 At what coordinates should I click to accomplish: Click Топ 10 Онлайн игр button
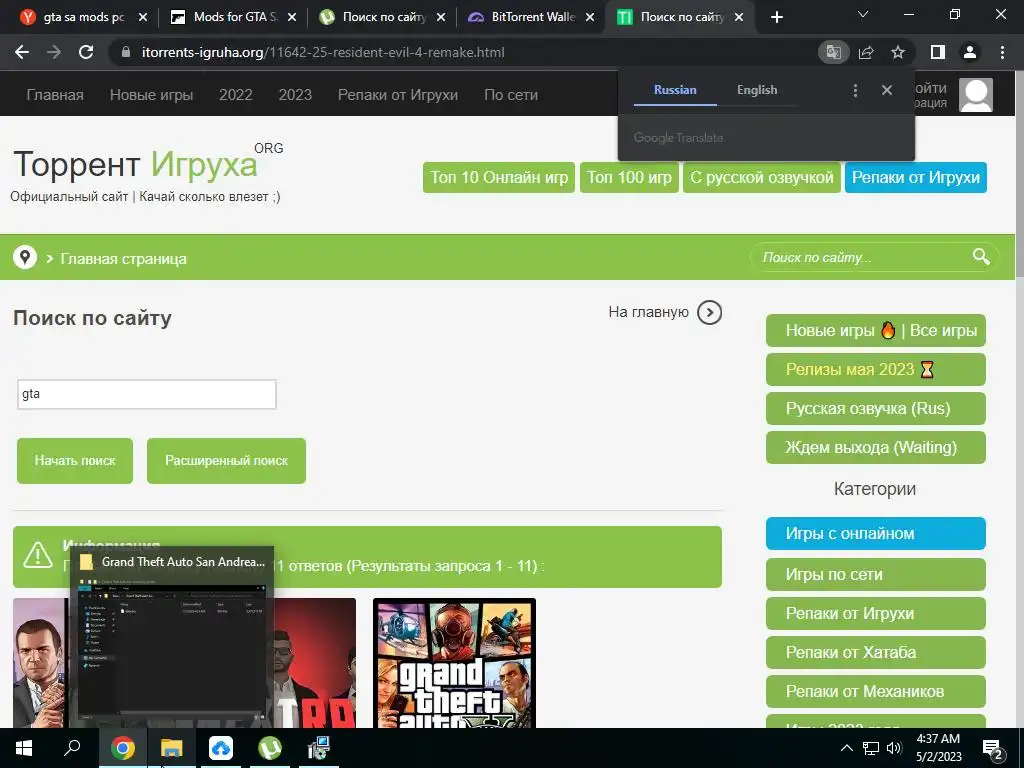499,177
